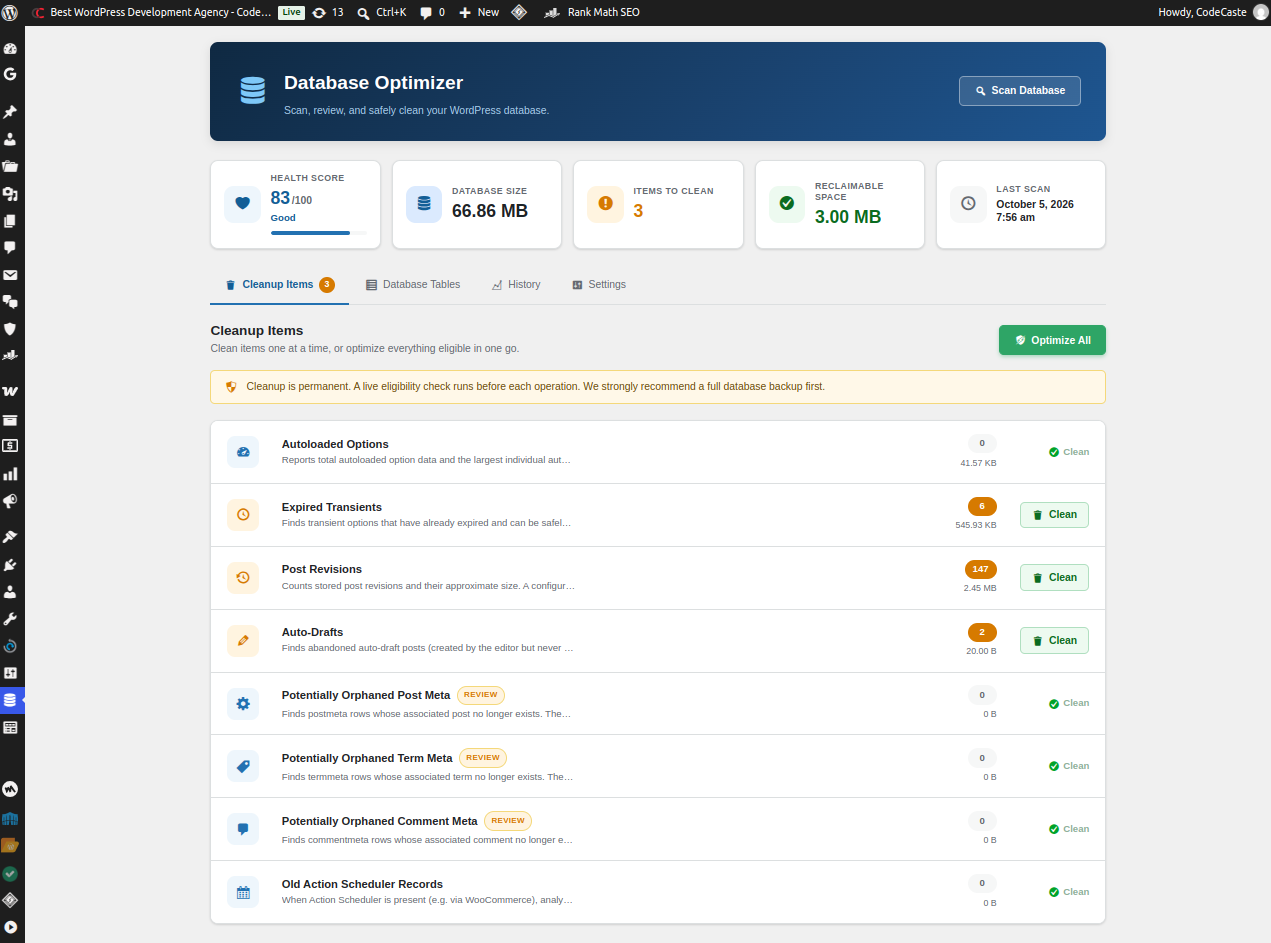Viewport: 1271px width, 943px height.
Task: Click the Scan Database button
Action: [1020, 90]
